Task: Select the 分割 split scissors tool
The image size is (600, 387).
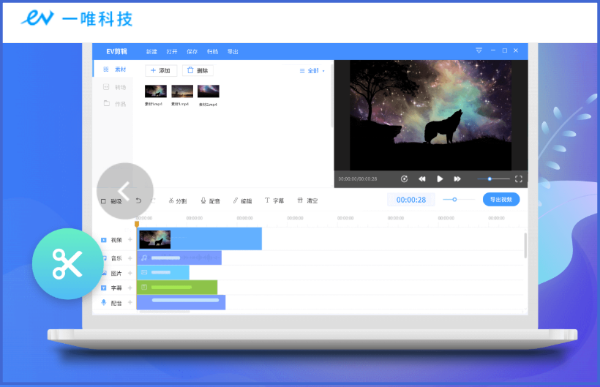Action: (x=178, y=201)
